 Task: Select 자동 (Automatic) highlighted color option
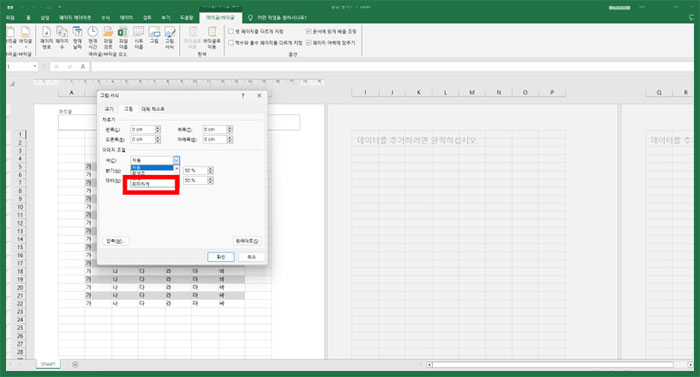click(x=152, y=168)
